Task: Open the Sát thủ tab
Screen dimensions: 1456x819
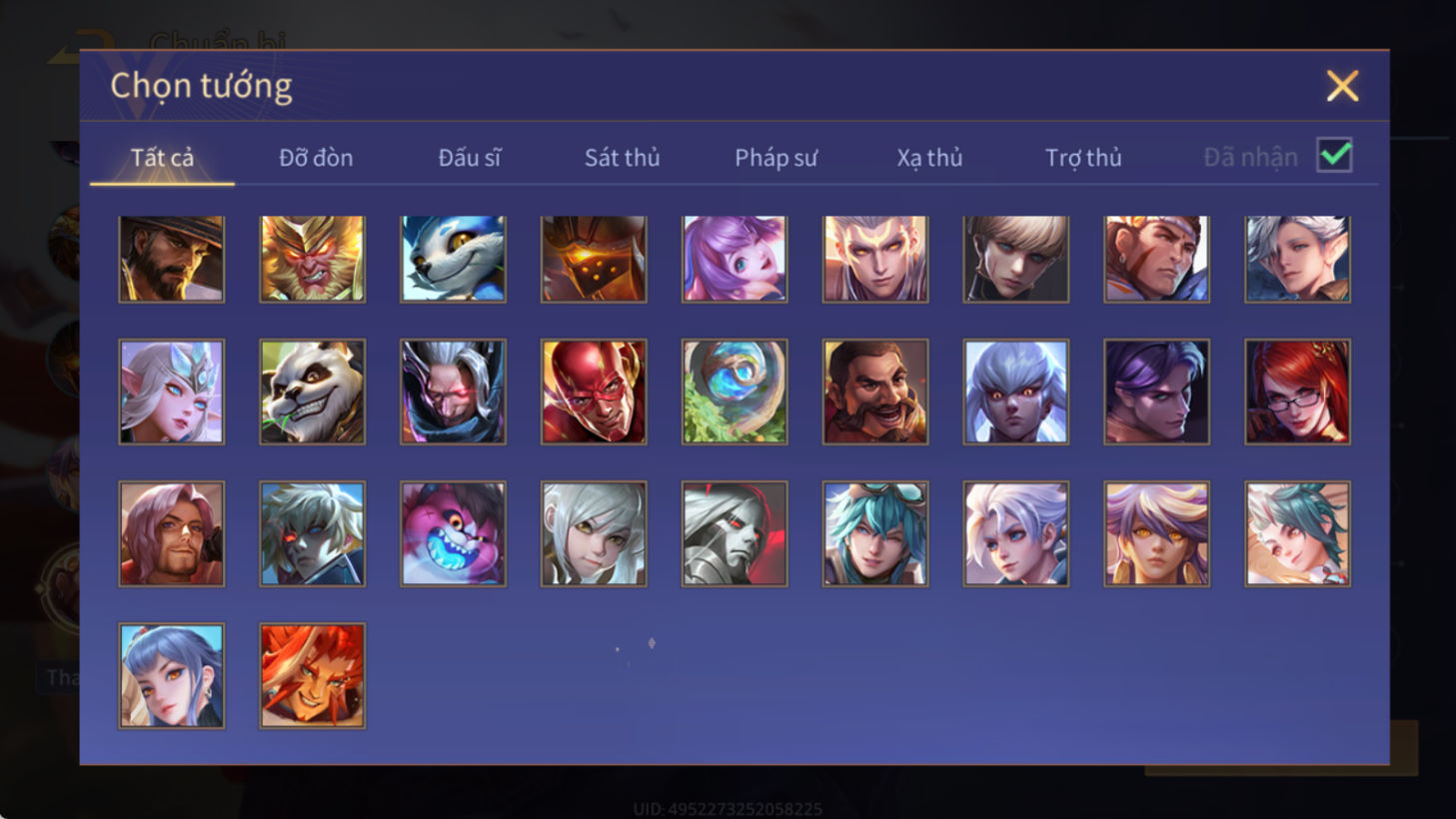Action: pos(622,158)
